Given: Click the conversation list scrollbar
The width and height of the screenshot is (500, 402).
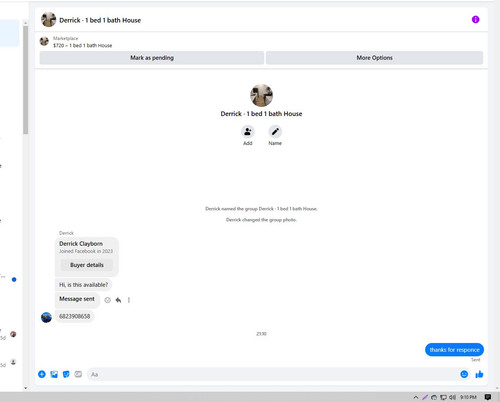Looking at the screenshot, I should coord(25,80).
